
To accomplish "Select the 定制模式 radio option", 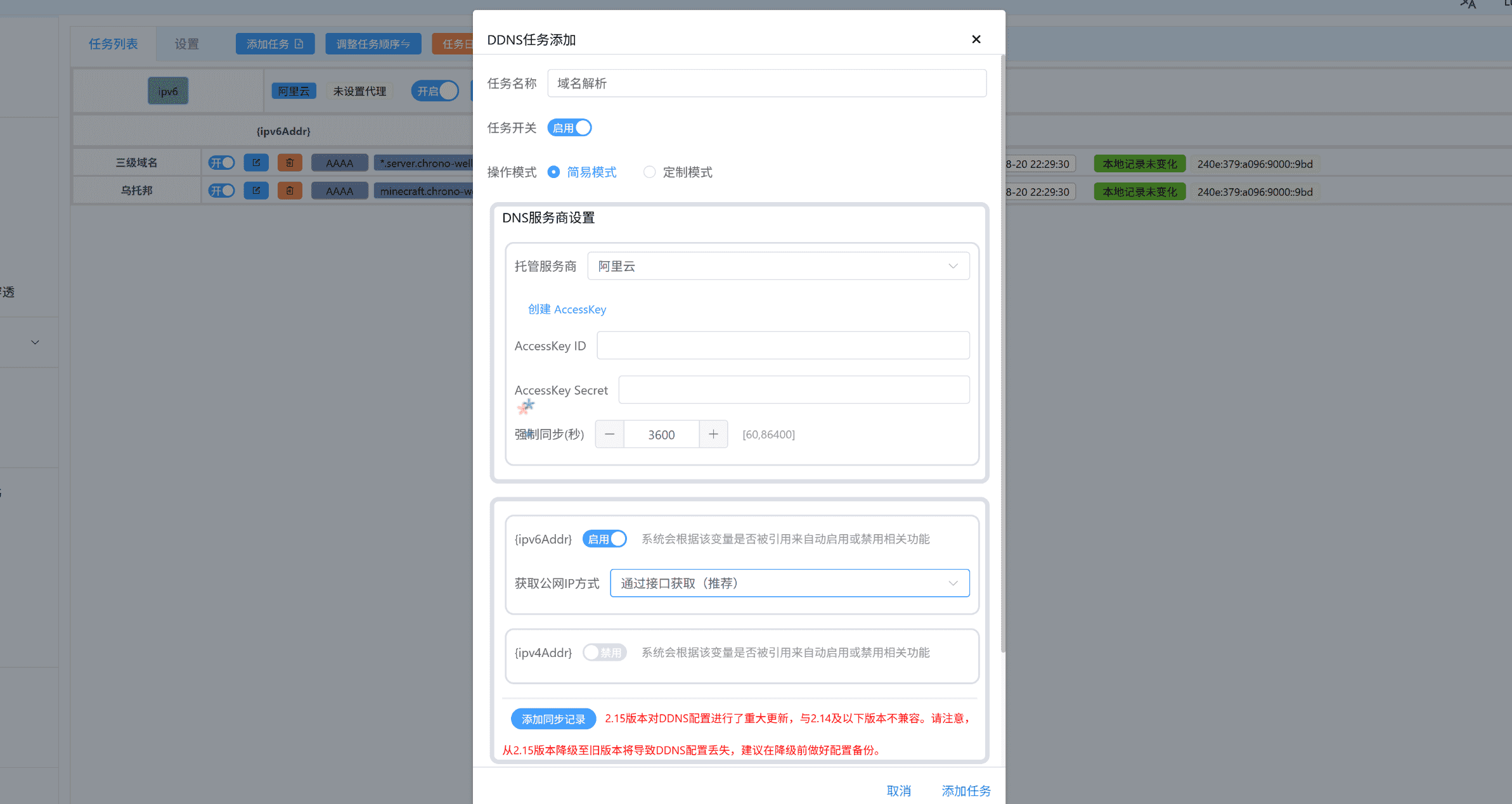I will (x=649, y=172).
